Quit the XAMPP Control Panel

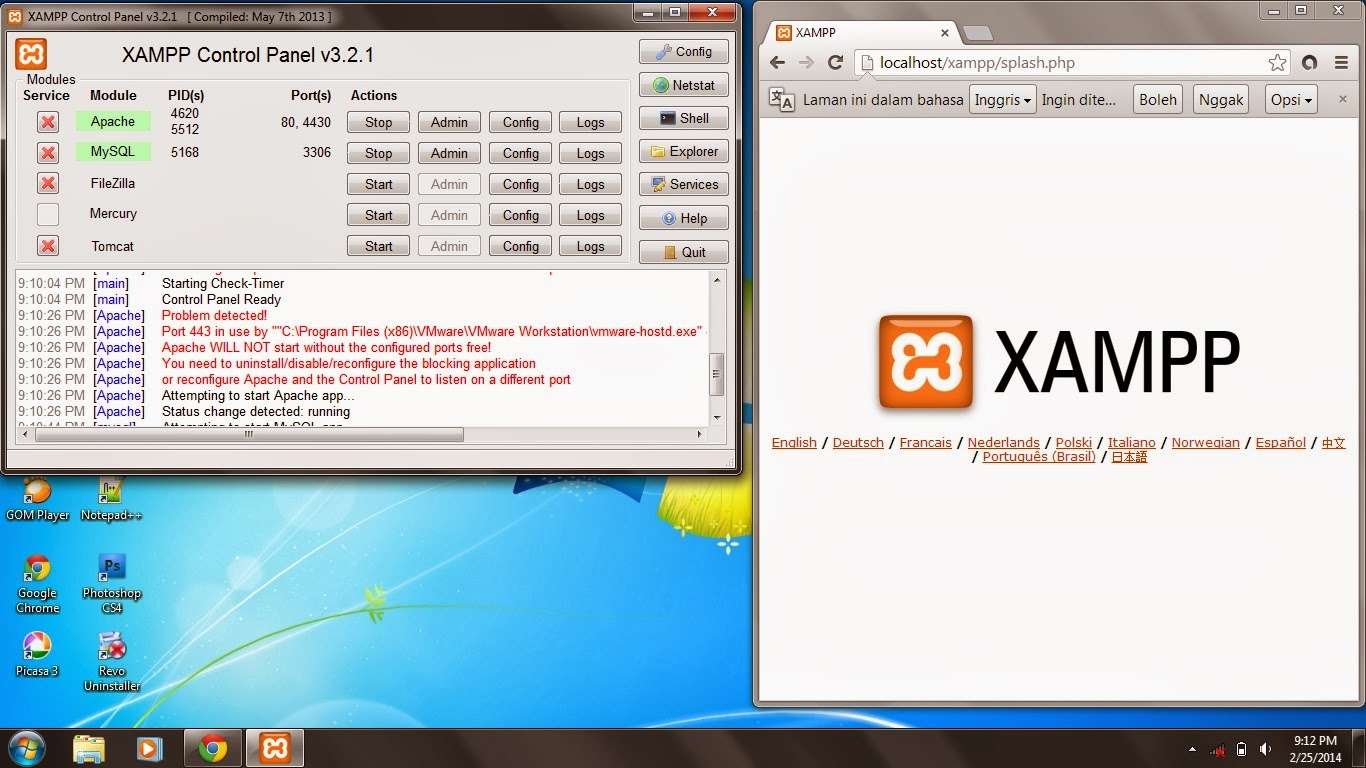click(684, 252)
